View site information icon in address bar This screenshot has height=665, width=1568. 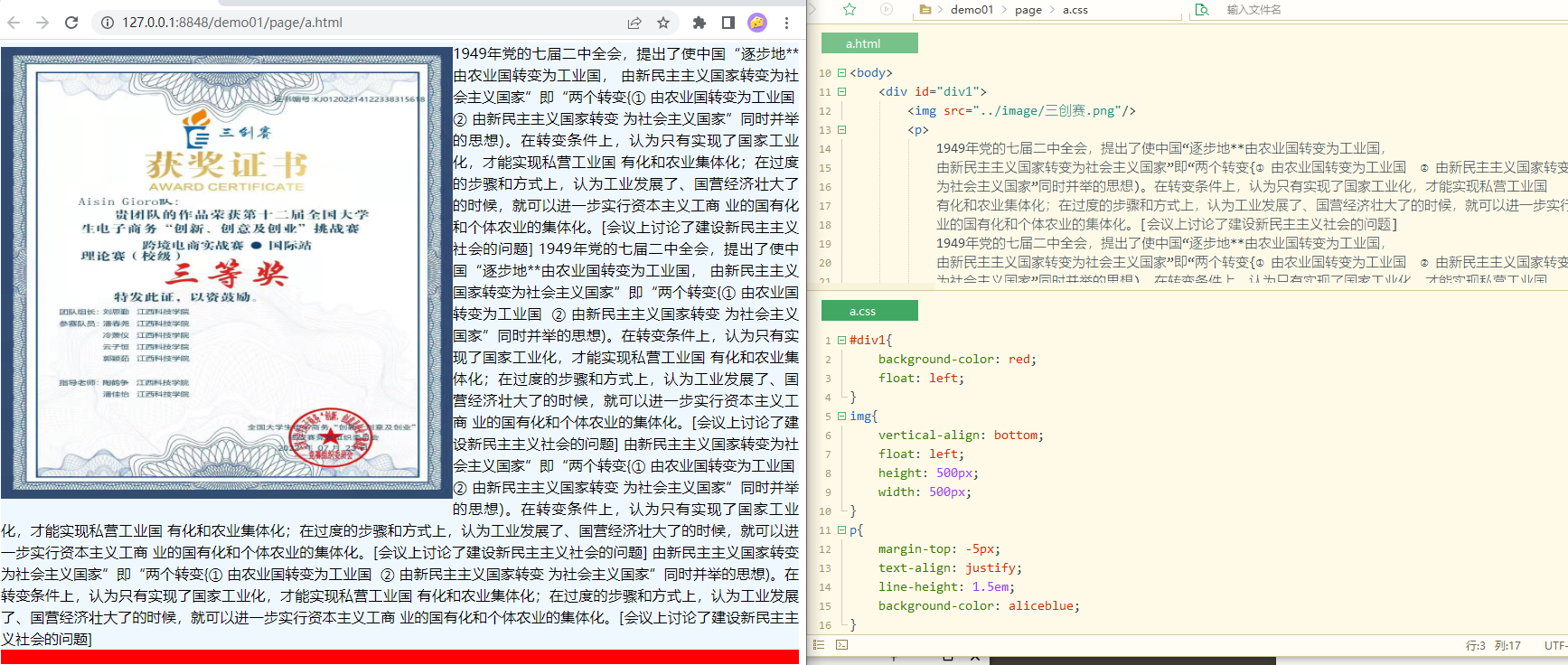[108, 23]
